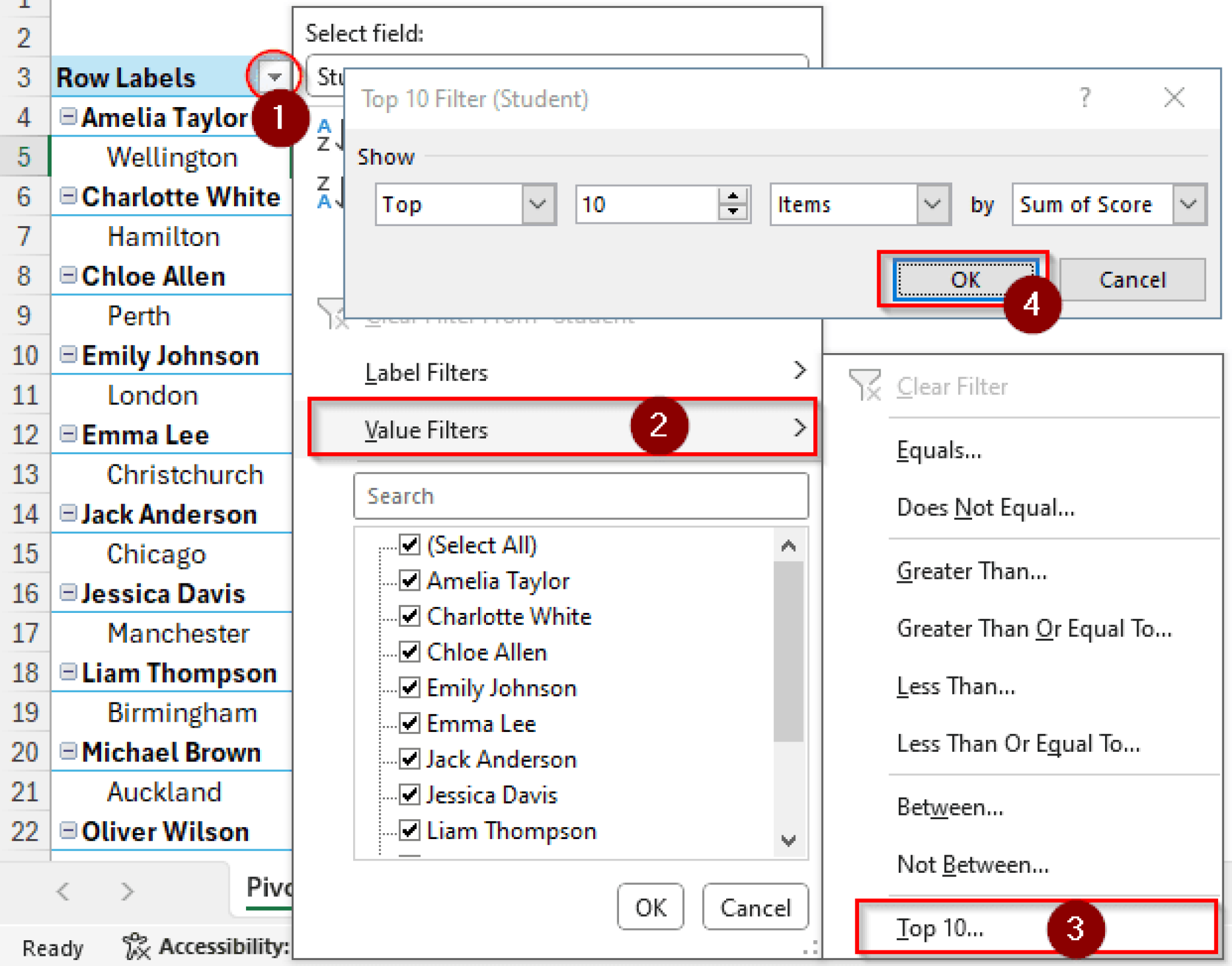Choose Greater Than from the filter menu
Image resolution: width=1232 pixels, height=966 pixels.
coord(971,570)
